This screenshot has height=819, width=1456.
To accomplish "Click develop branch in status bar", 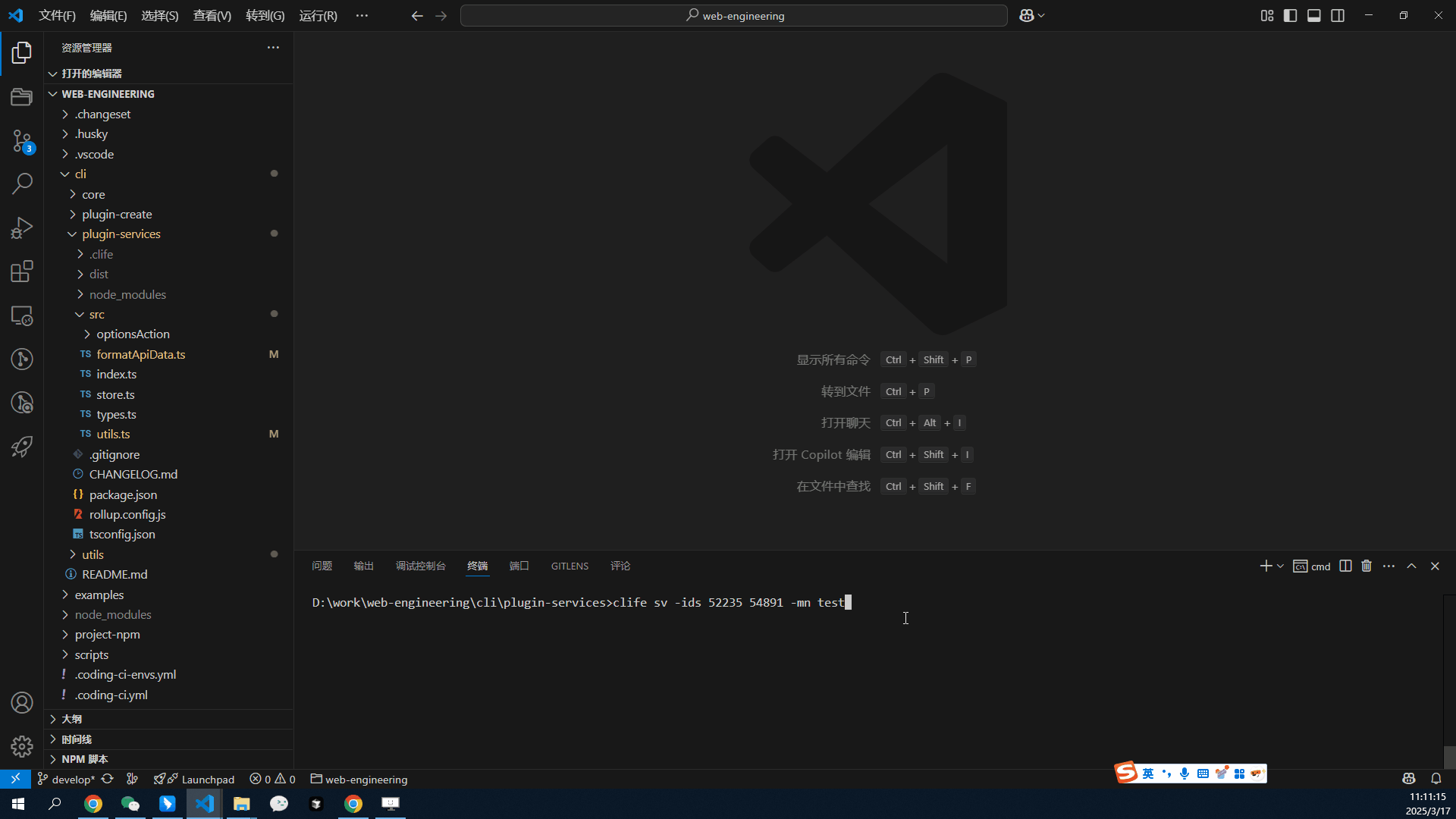I will pyautogui.click(x=72, y=779).
